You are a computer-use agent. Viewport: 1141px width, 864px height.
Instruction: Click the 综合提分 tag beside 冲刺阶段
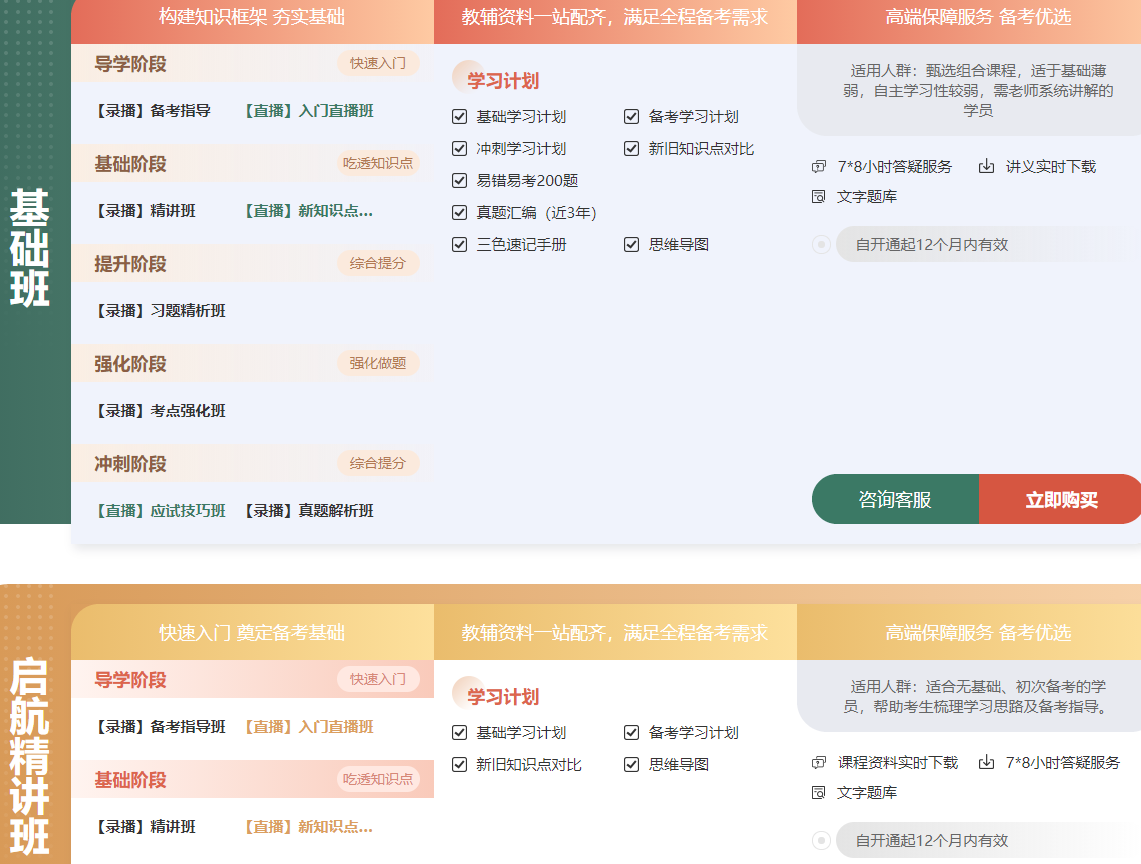point(378,463)
